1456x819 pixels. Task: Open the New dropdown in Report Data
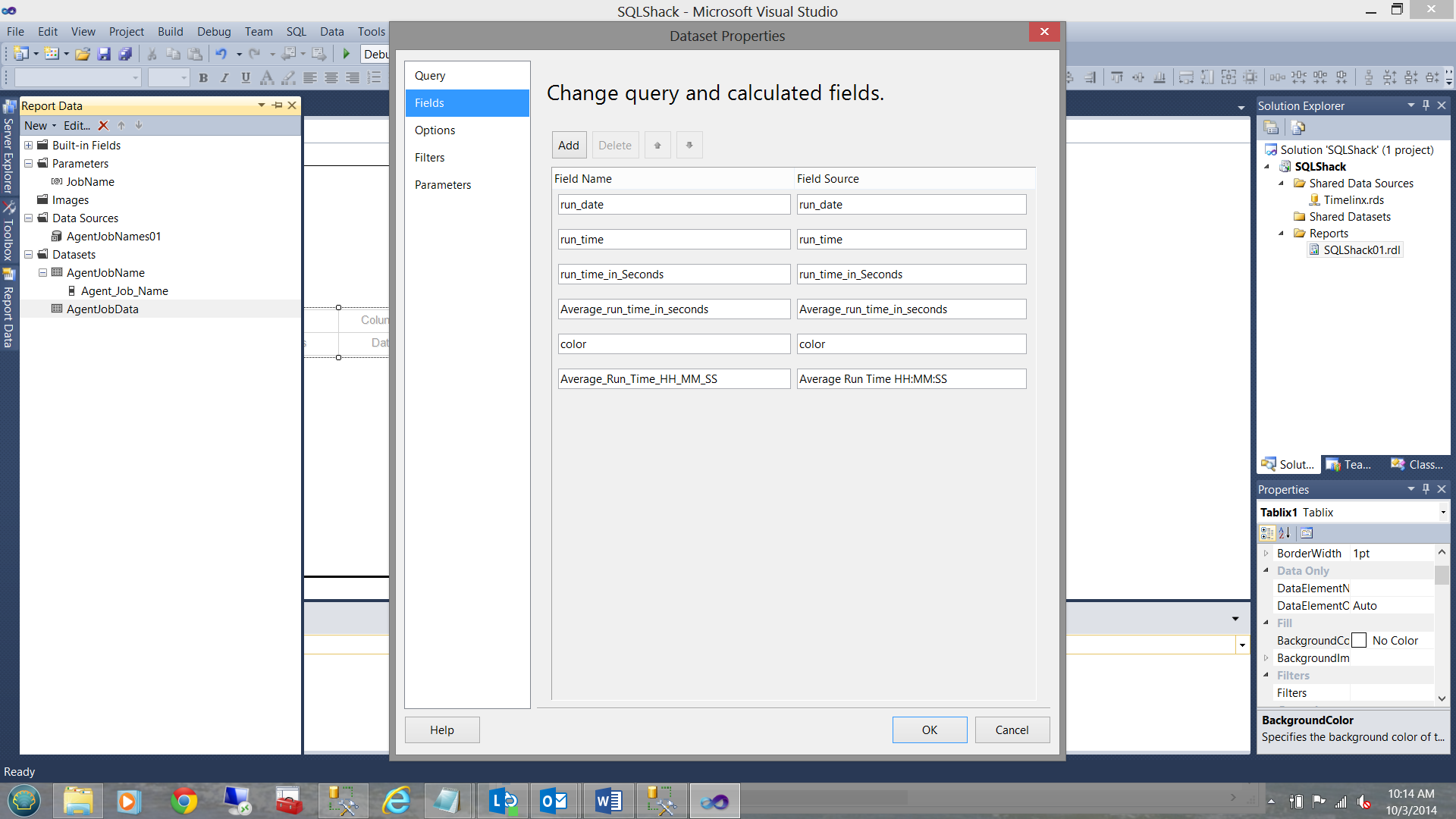tap(40, 126)
